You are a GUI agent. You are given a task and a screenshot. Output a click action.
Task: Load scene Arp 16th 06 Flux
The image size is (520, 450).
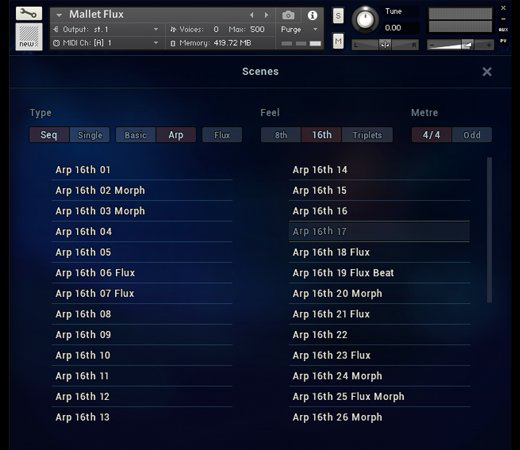tap(142, 273)
